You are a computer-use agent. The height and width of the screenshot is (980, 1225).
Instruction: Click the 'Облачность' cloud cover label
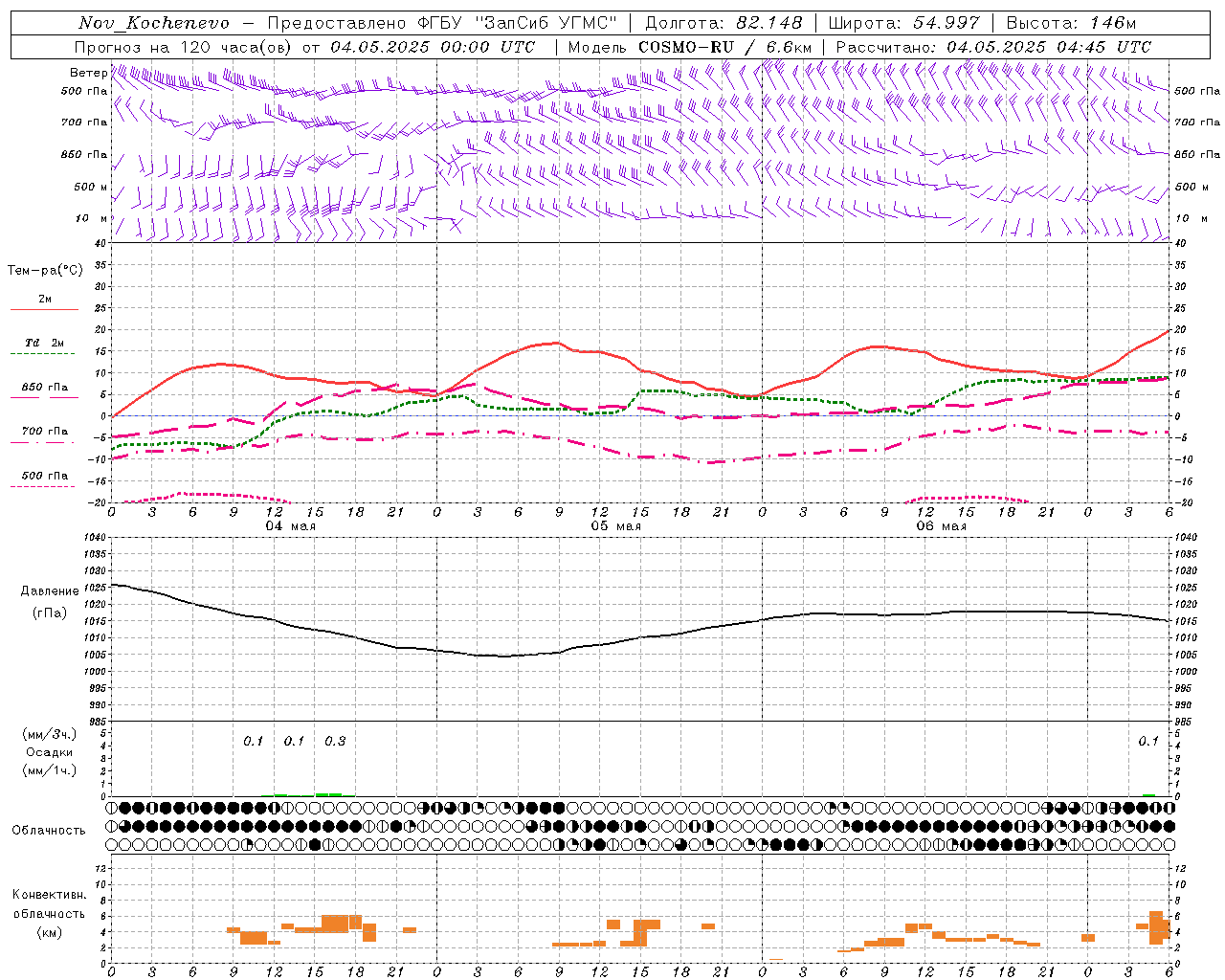pos(49,830)
